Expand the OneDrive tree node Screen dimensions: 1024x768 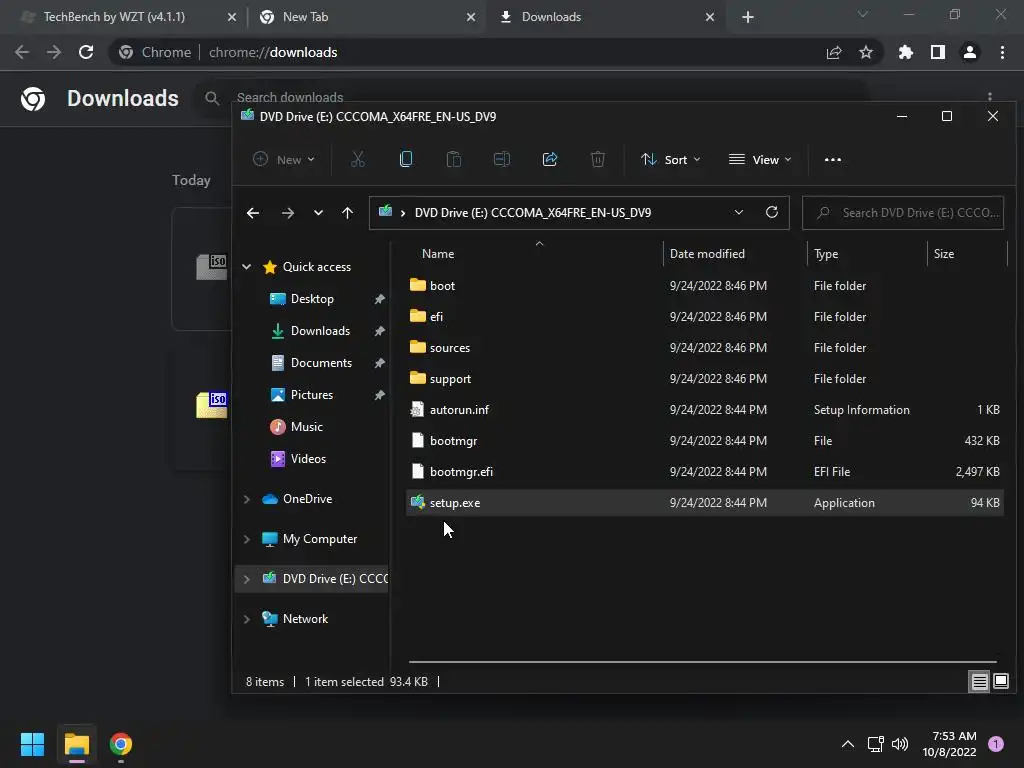pos(247,499)
